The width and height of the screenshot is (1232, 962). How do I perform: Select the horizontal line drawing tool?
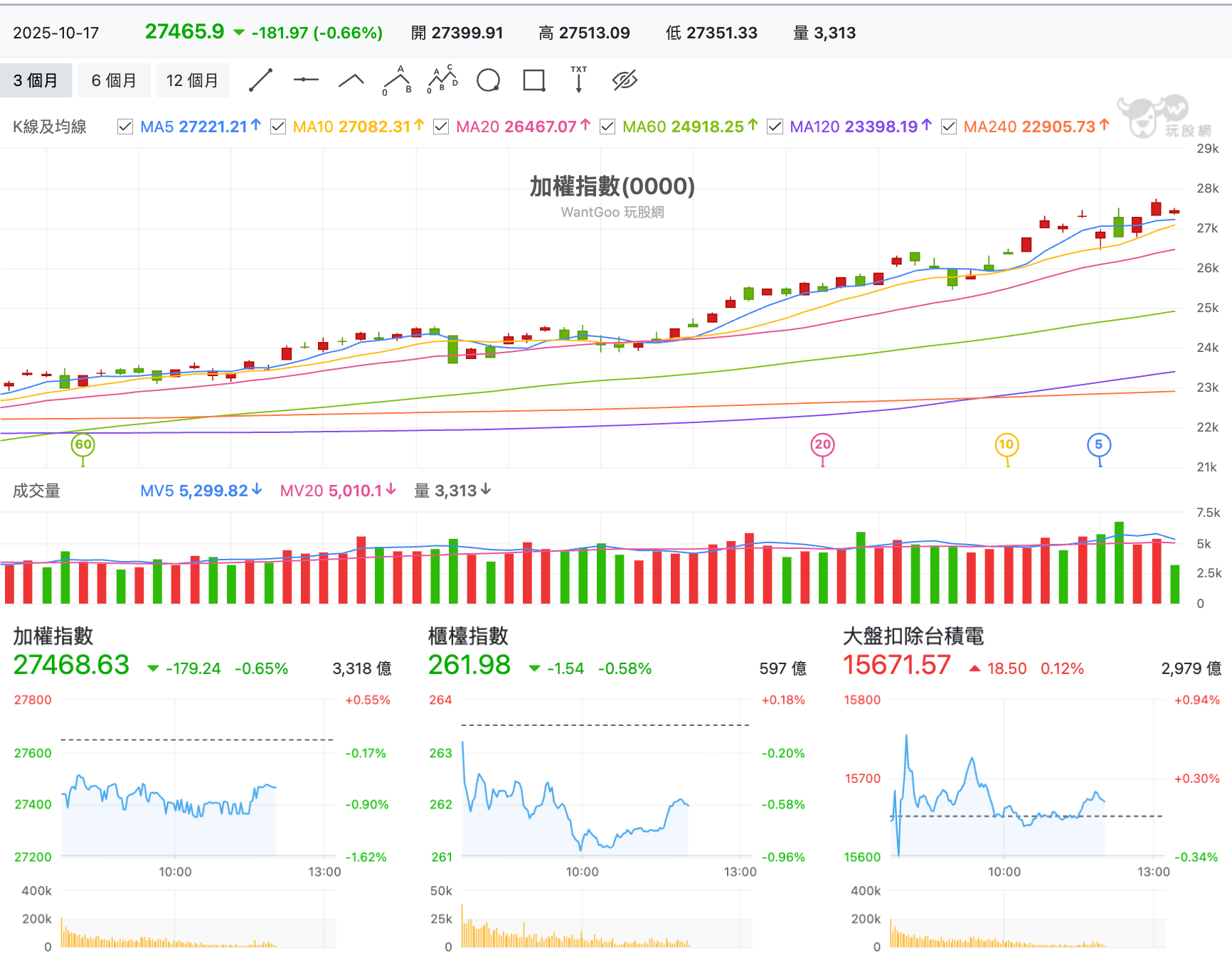(x=306, y=80)
